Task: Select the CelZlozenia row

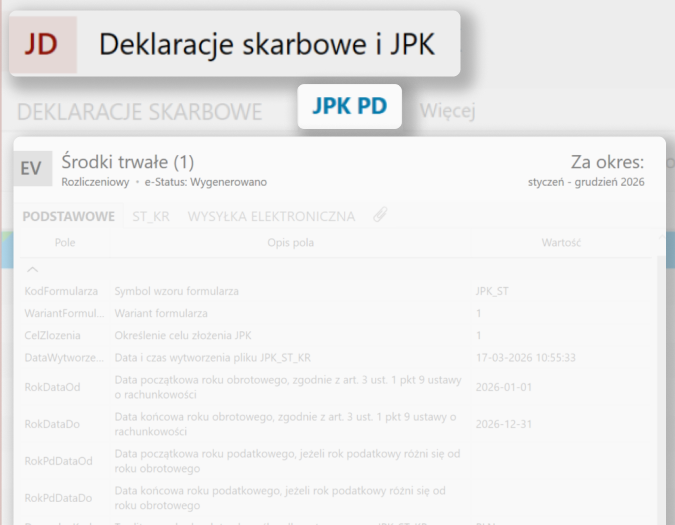Action: coord(53,335)
